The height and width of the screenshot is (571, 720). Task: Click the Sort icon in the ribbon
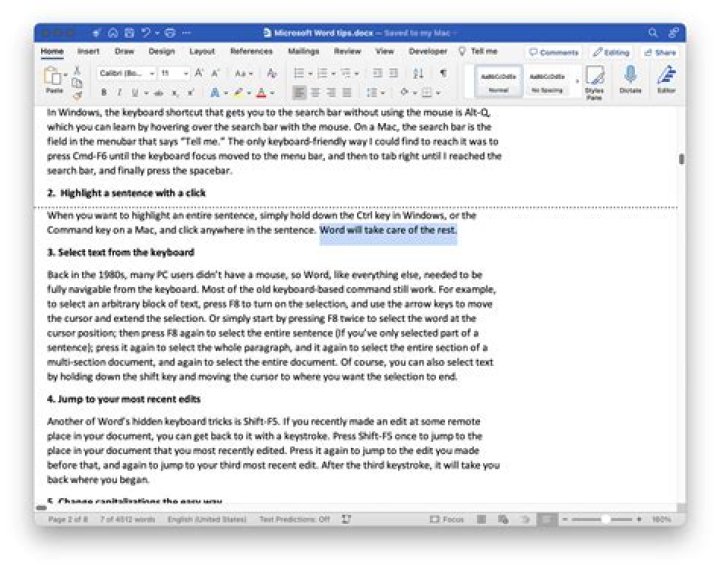coord(418,73)
